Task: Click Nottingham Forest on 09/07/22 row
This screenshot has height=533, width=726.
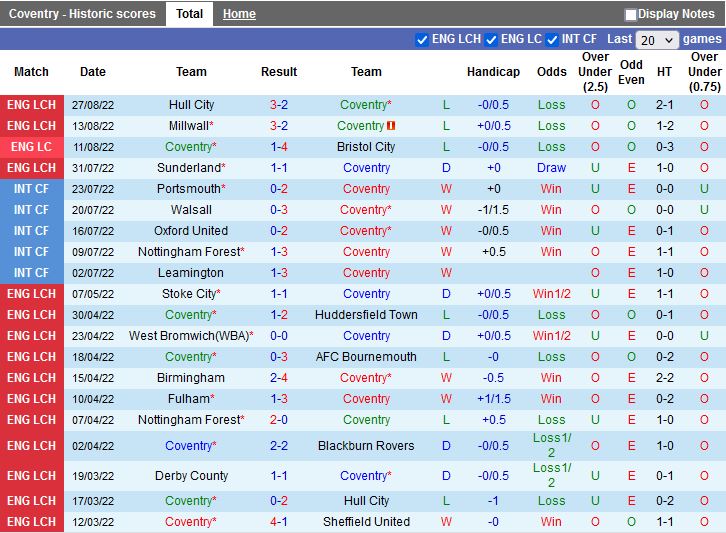Action: (x=191, y=252)
